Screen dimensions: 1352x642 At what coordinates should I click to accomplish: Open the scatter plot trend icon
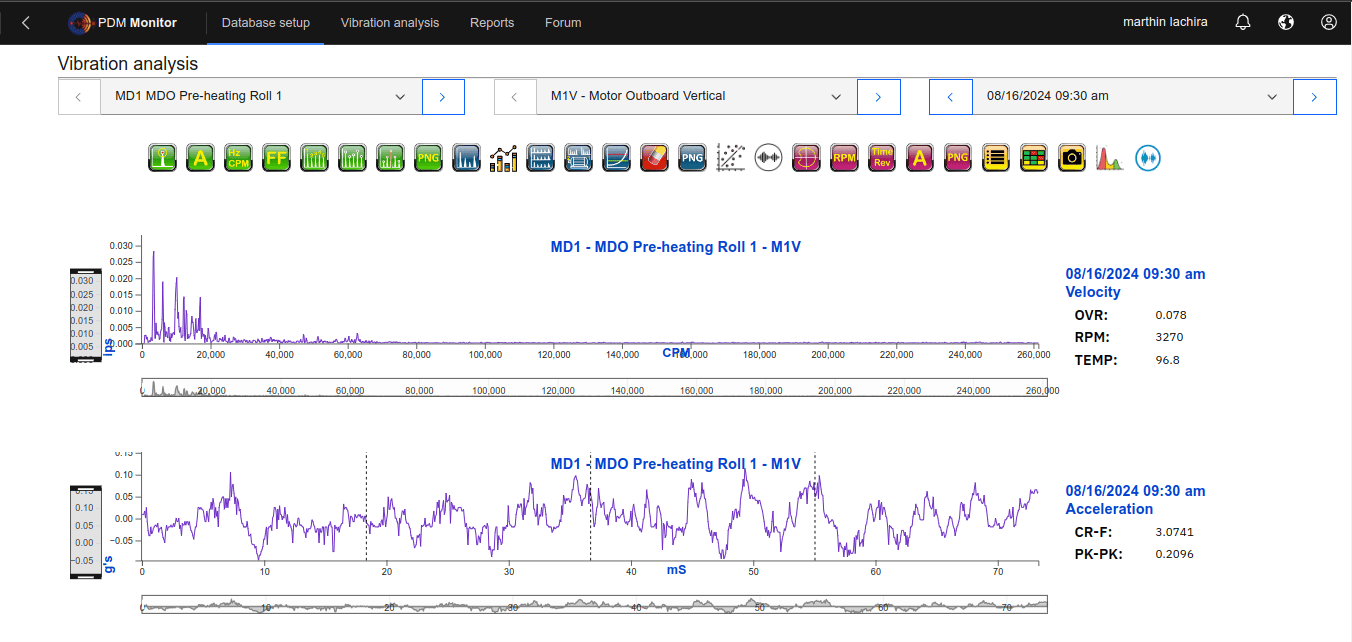click(x=731, y=158)
